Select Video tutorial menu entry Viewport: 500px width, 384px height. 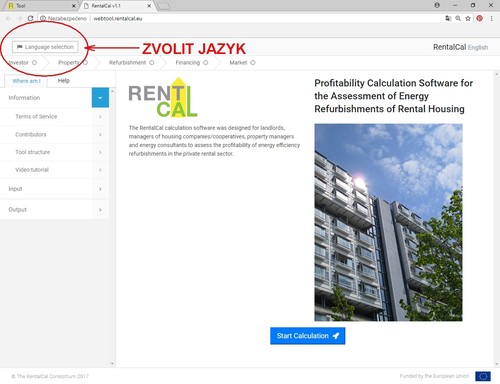[x=32, y=170]
